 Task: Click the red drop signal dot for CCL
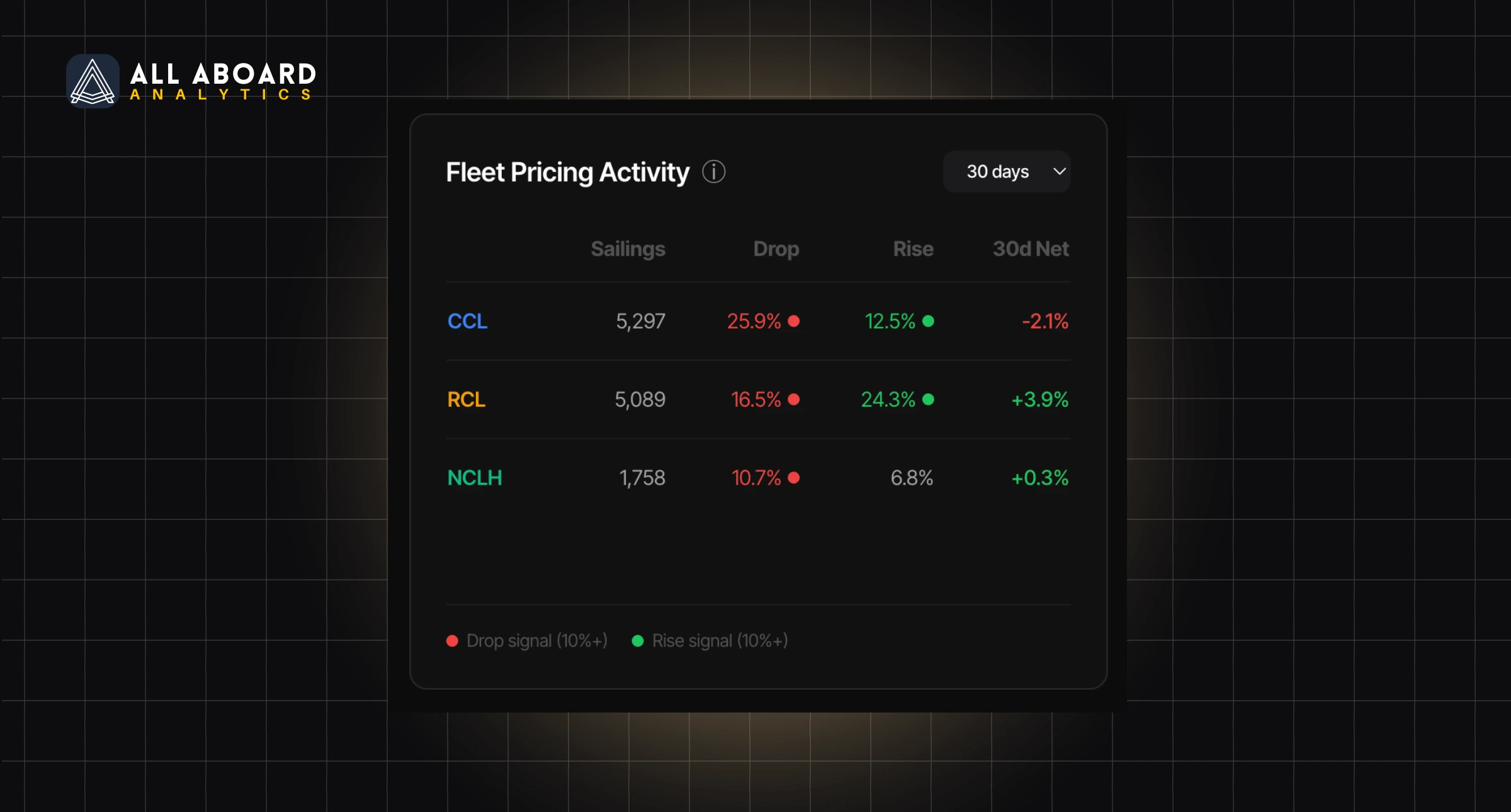coord(794,321)
